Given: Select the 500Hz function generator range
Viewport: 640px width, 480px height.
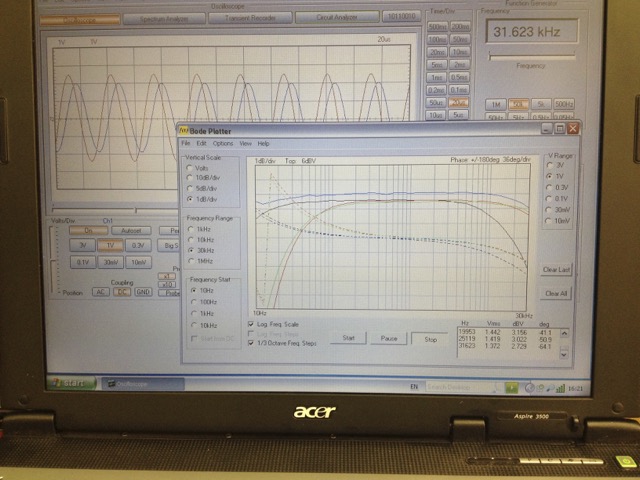Looking at the screenshot, I should [x=564, y=104].
